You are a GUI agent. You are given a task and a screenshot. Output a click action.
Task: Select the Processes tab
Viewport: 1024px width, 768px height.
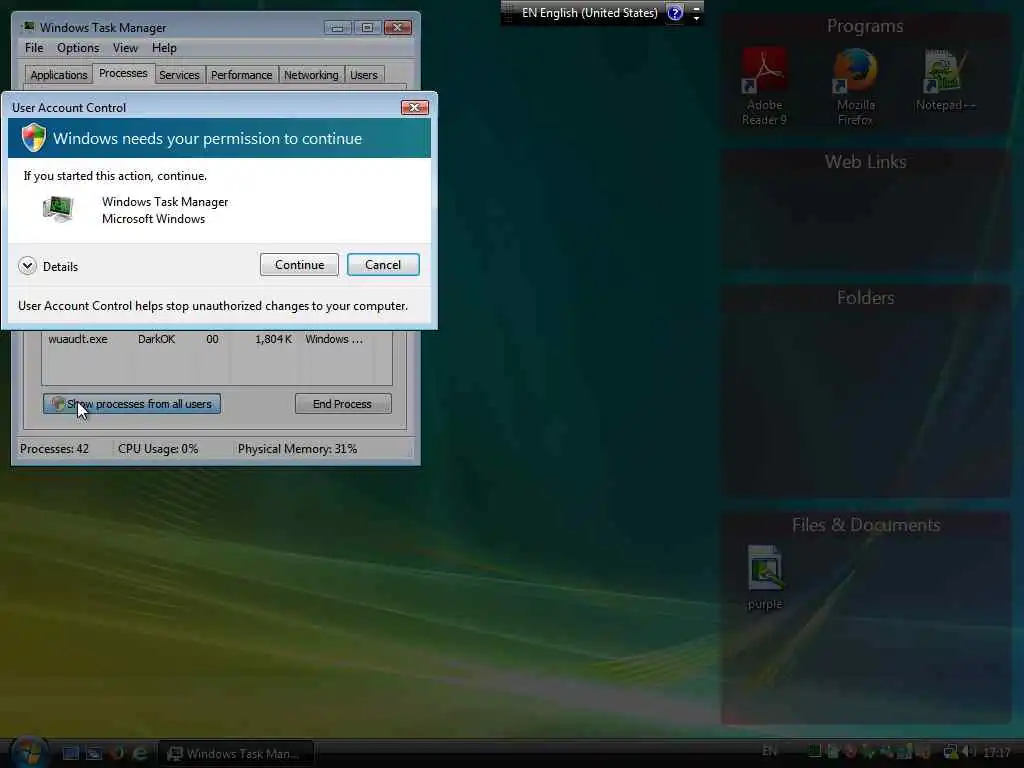pyautogui.click(x=123, y=73)
